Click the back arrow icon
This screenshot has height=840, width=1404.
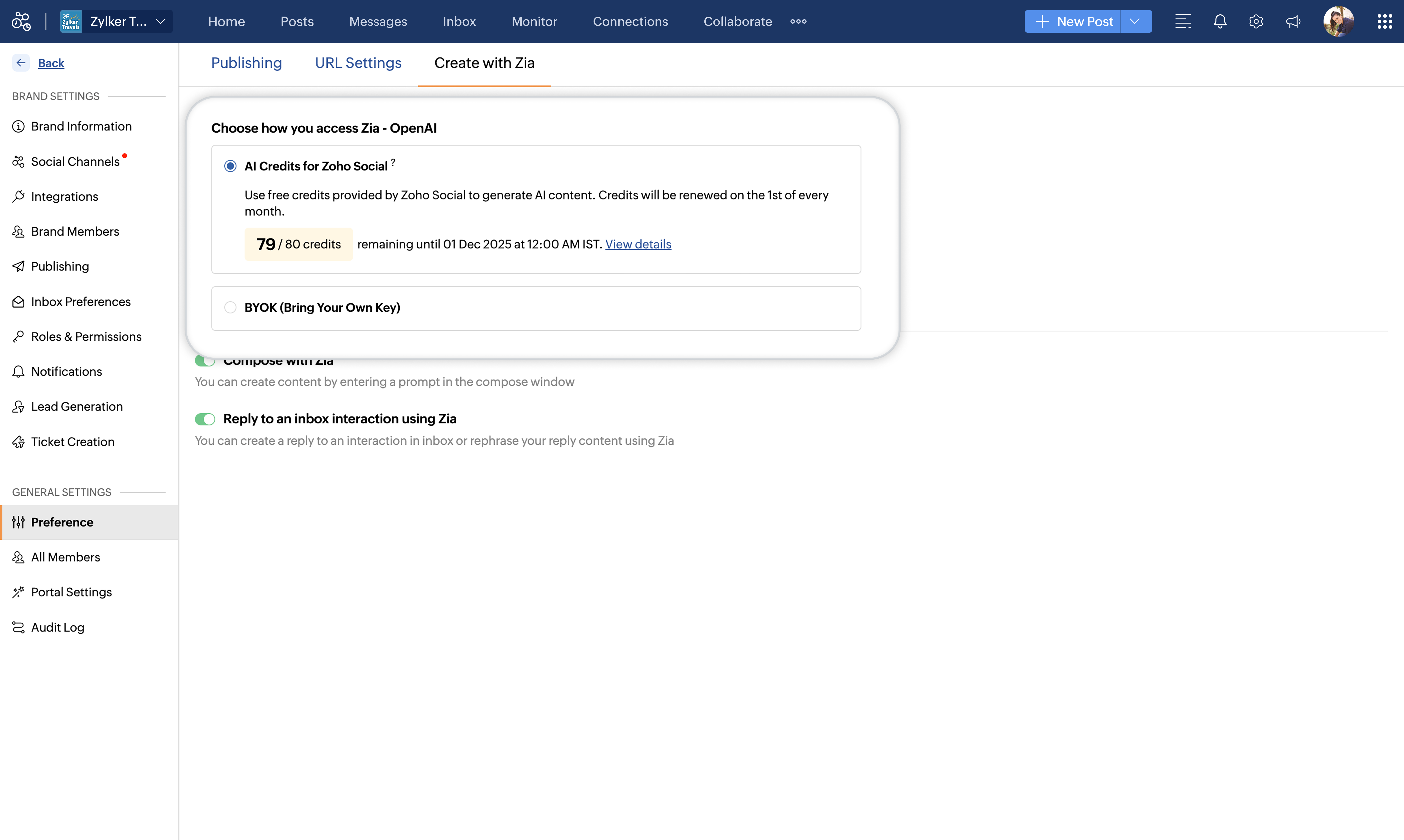coord(21,63)
